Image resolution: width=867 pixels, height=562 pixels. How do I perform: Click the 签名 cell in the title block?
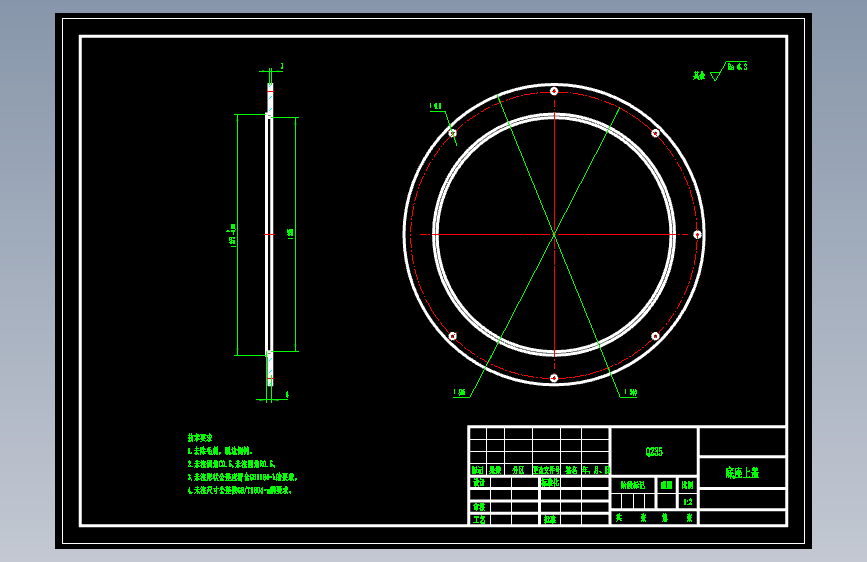571,470
